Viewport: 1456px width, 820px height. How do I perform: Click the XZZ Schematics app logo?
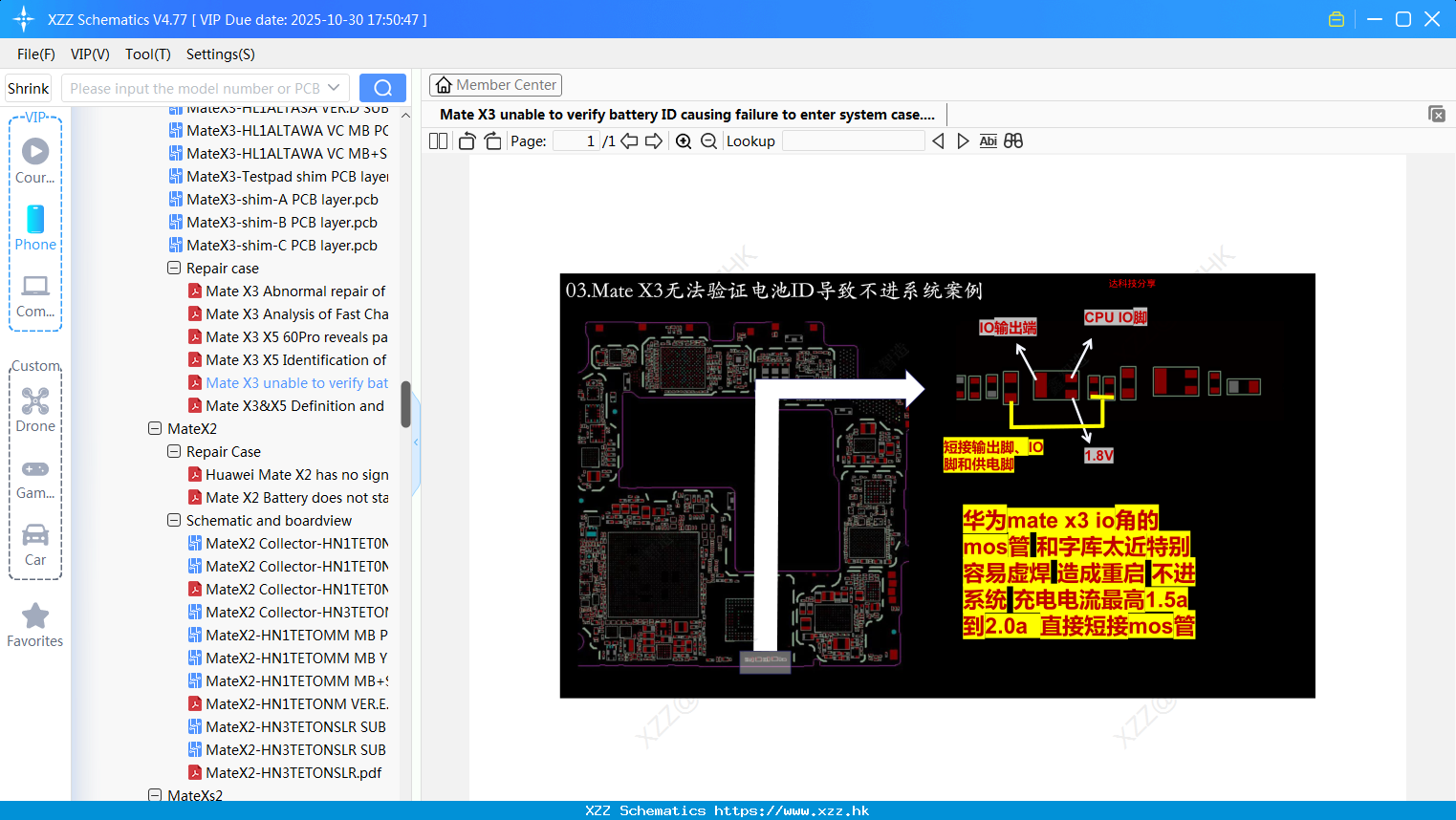pyautogui.click(x=23, y=19)
